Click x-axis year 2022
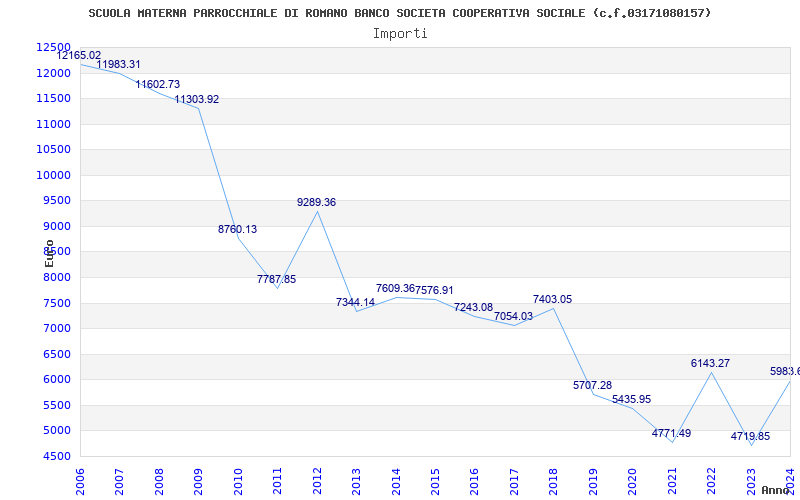Viewport: 800px width, 500px height. (x=712, y=481)
